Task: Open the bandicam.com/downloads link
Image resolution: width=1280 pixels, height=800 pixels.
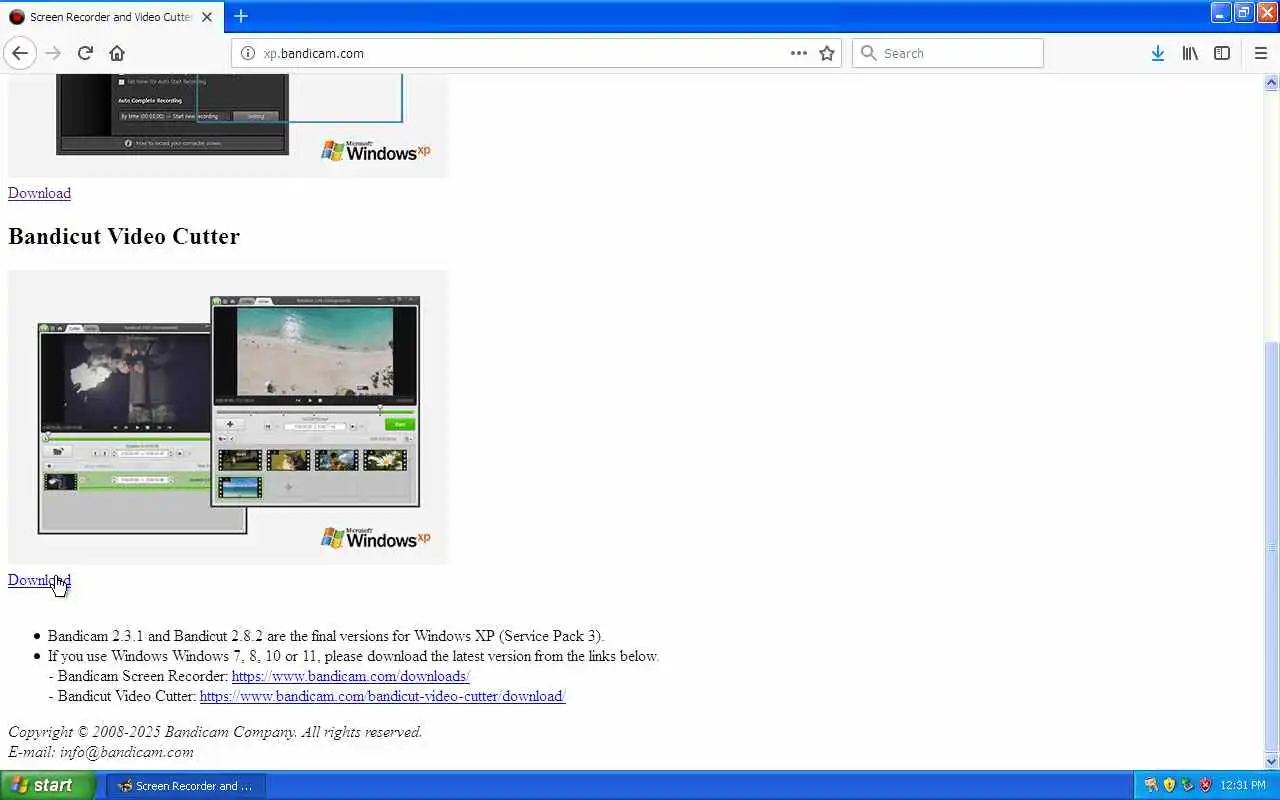Action: 350,676
